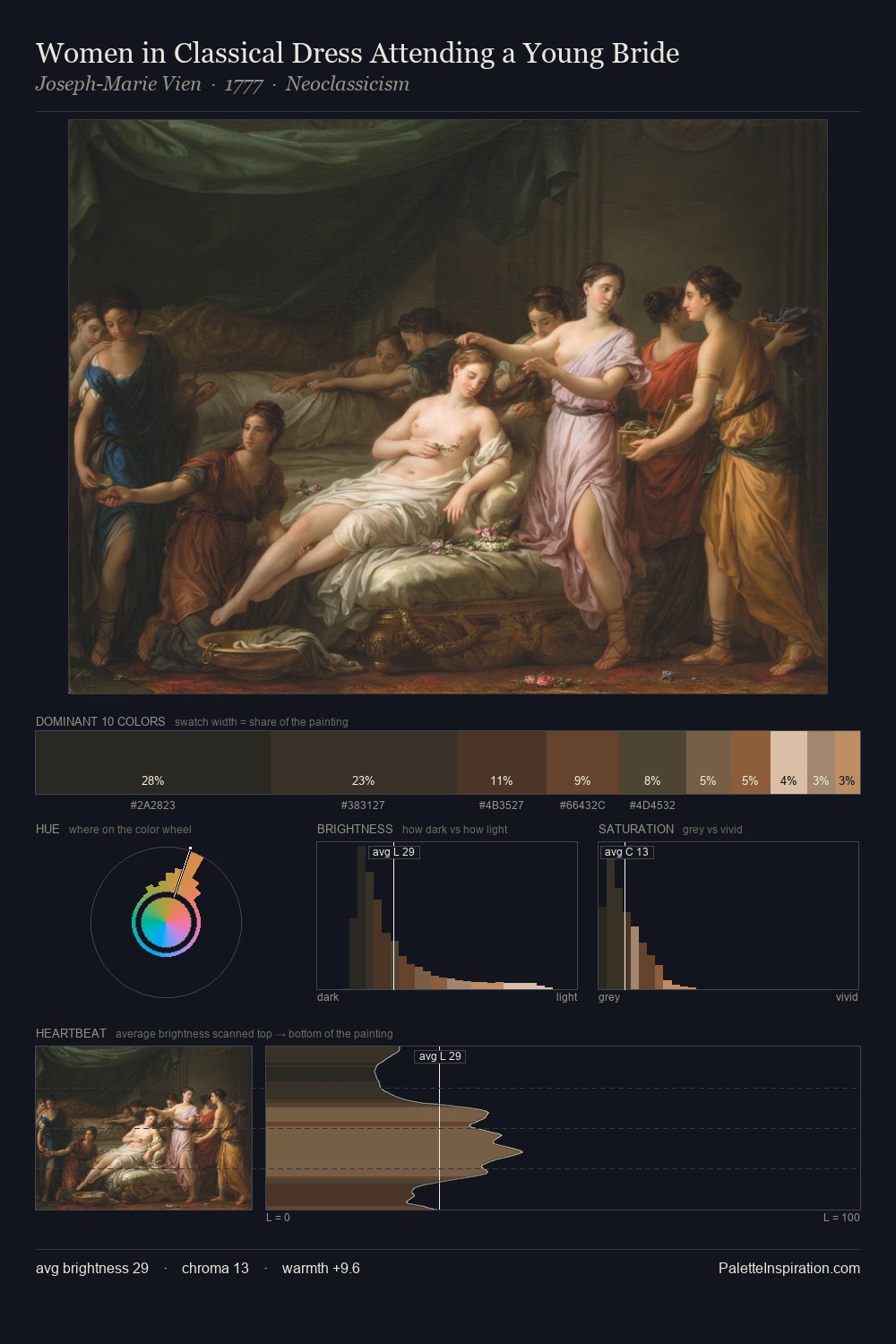This screenshot has height=1344, width=896.
Task: Click the painting title heading
Action: click(358, 53)
